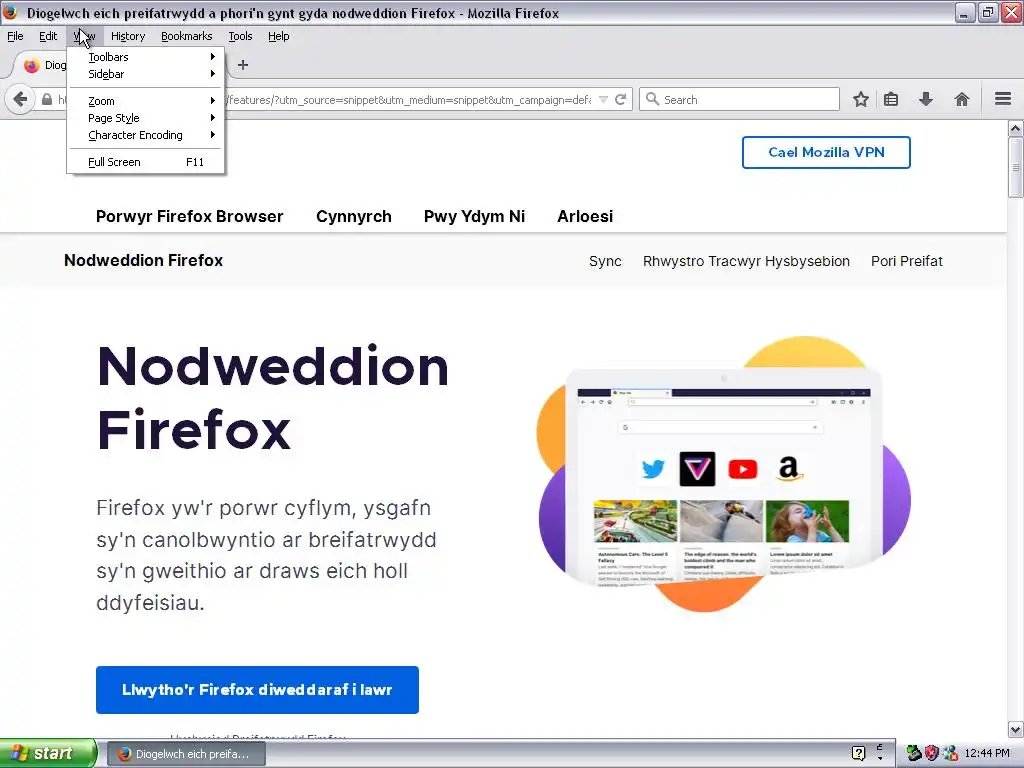
Task: Click the Sync link
Action: 605,261
